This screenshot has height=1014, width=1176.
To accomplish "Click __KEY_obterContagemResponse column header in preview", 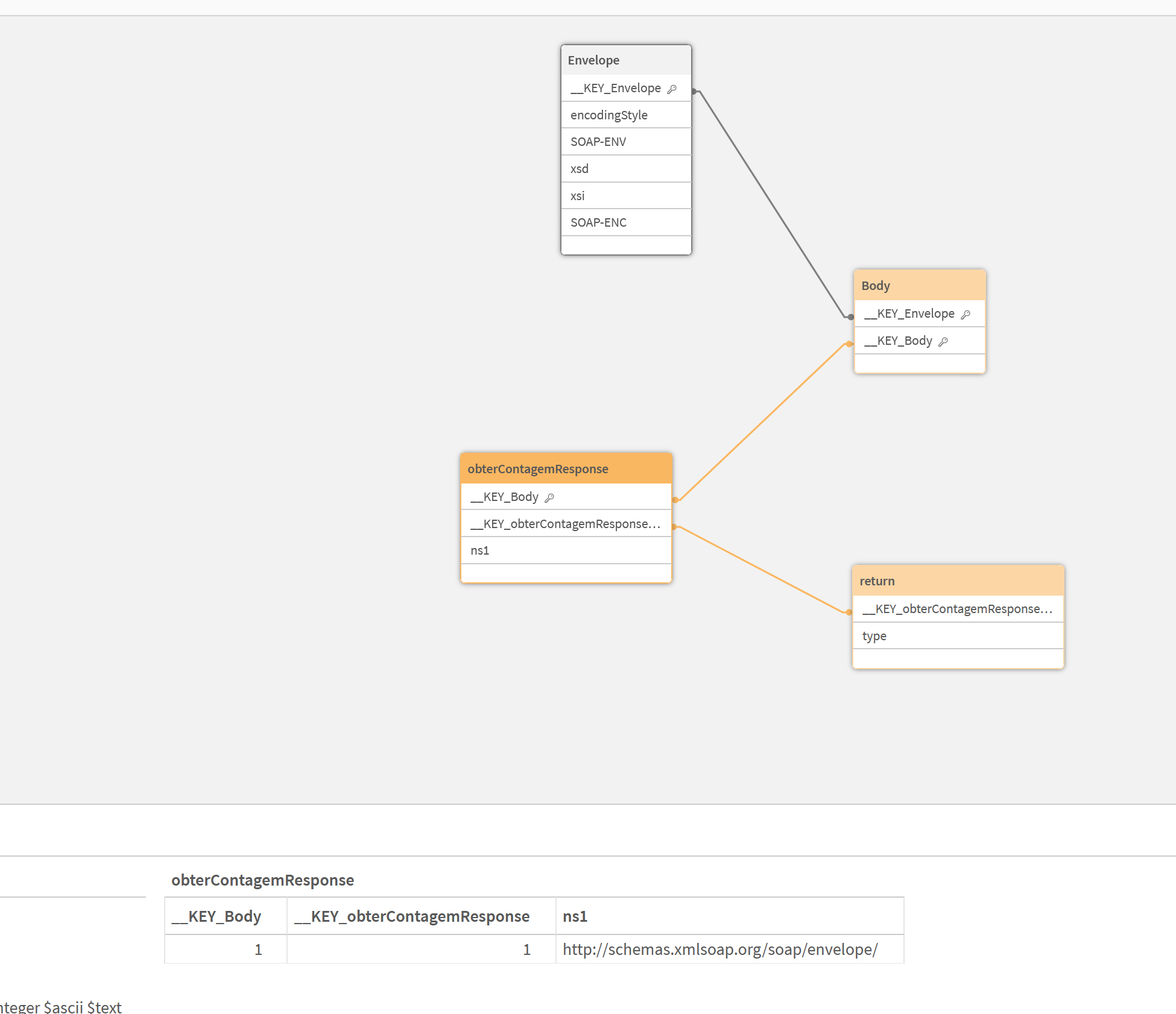I will click(421, 916).
